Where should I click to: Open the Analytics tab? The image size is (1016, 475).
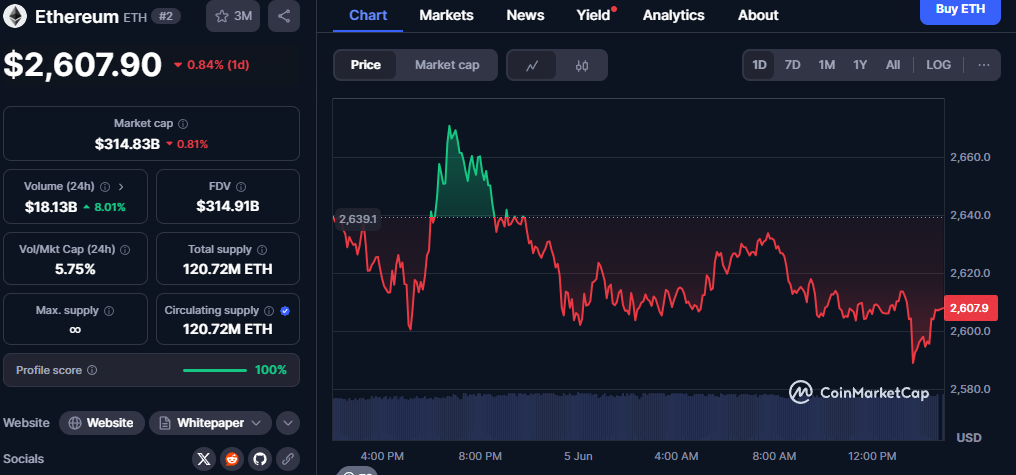tap(673, 15)
